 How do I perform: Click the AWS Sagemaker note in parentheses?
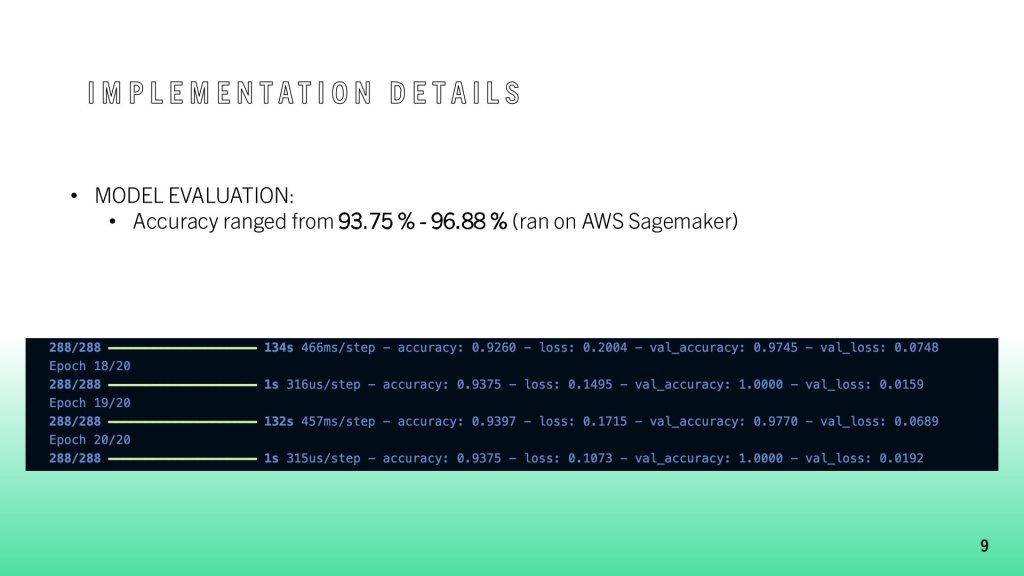point(625,221)
